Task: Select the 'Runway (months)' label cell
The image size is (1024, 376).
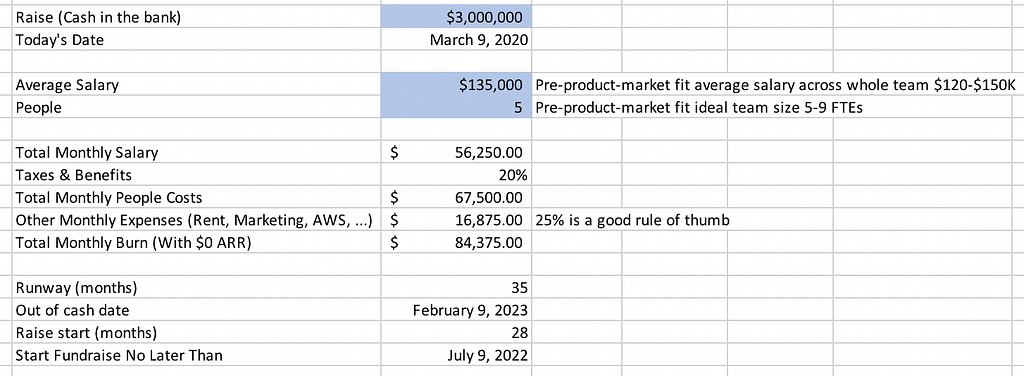Action: coord(197,287)
